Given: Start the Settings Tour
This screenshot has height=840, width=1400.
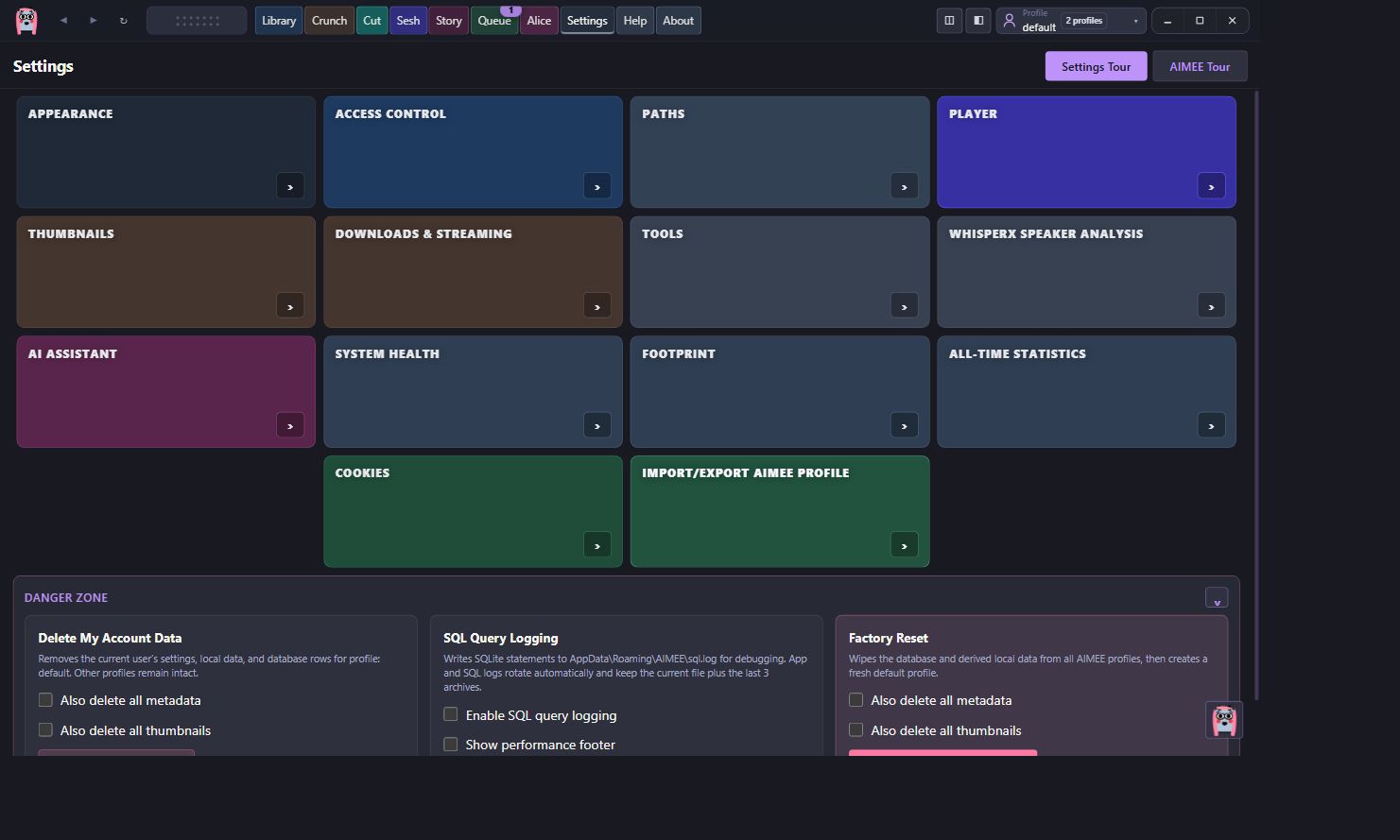Looking at the screenshot, I should (x=1096, y=66).
